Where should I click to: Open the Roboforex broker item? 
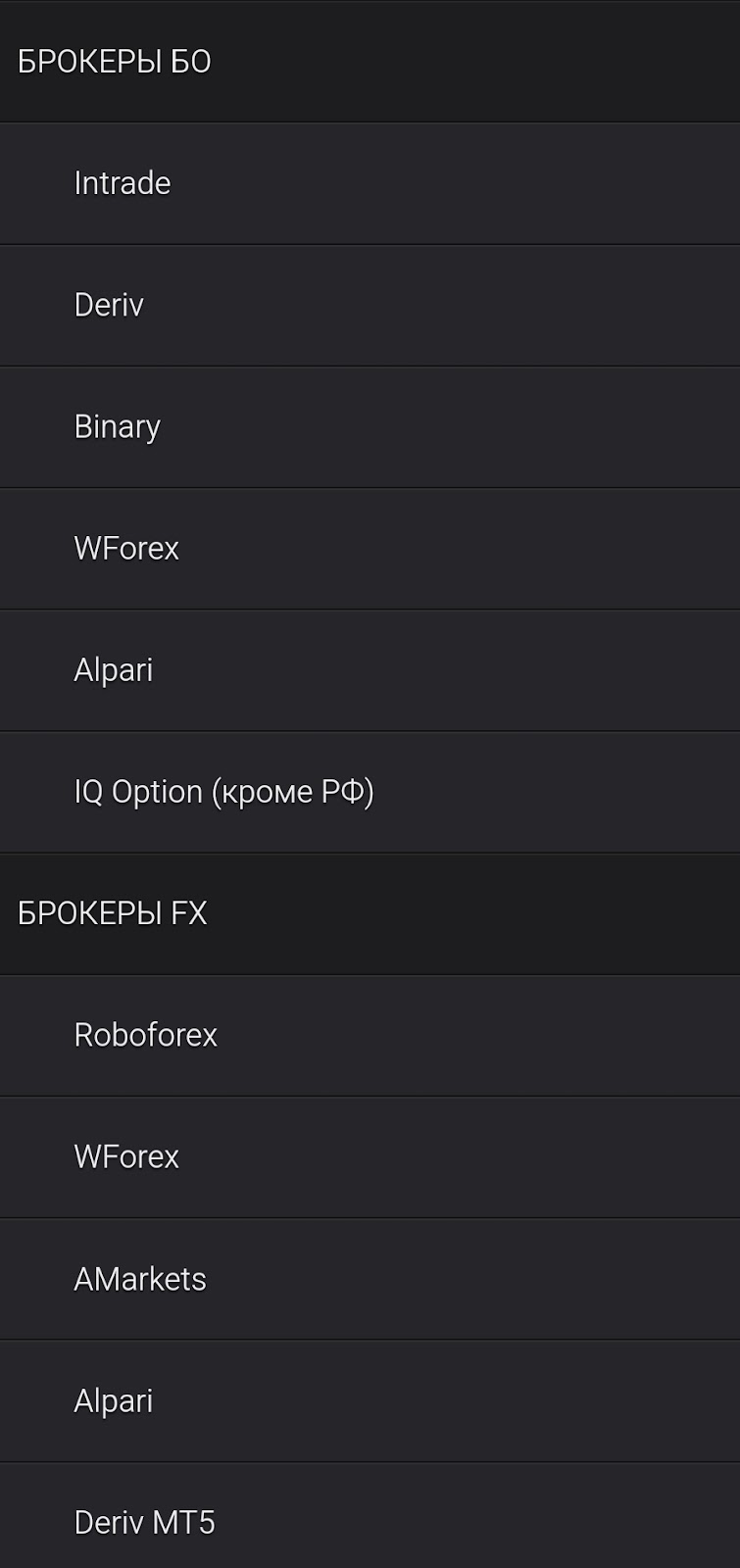click(370, 1035)
